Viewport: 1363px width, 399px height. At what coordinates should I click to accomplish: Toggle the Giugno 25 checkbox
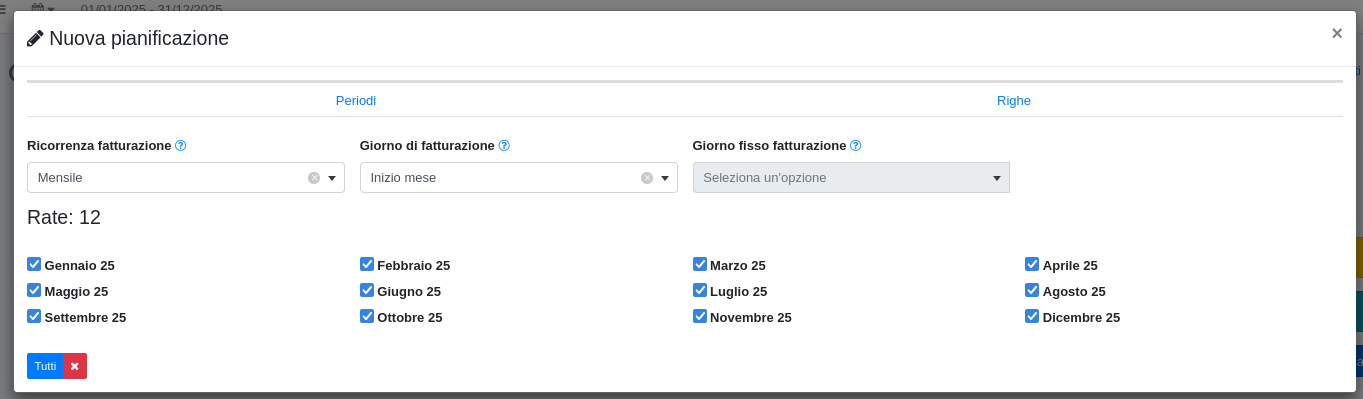(x=367, y=290)
